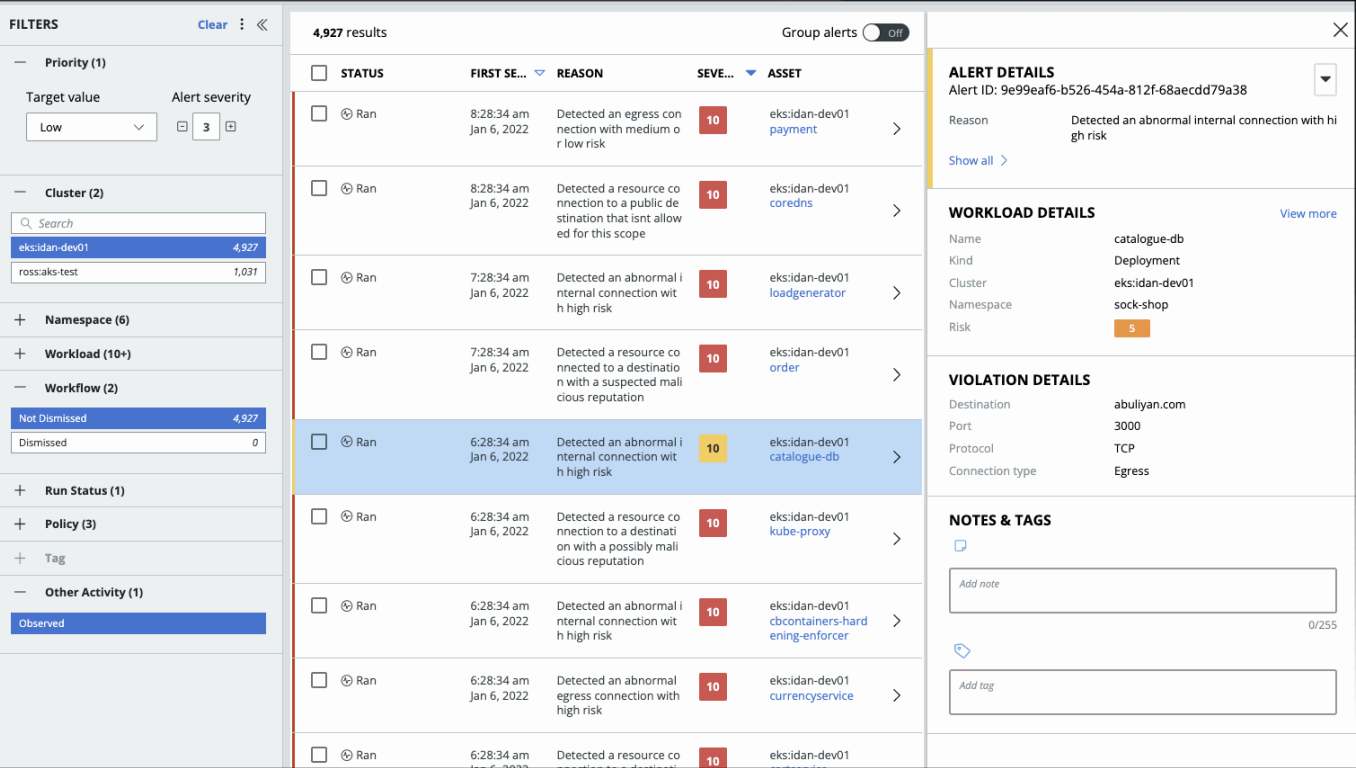Click the First Seen sort arrow
This screenshot has width=1356, height=768.
pos(540,73)
